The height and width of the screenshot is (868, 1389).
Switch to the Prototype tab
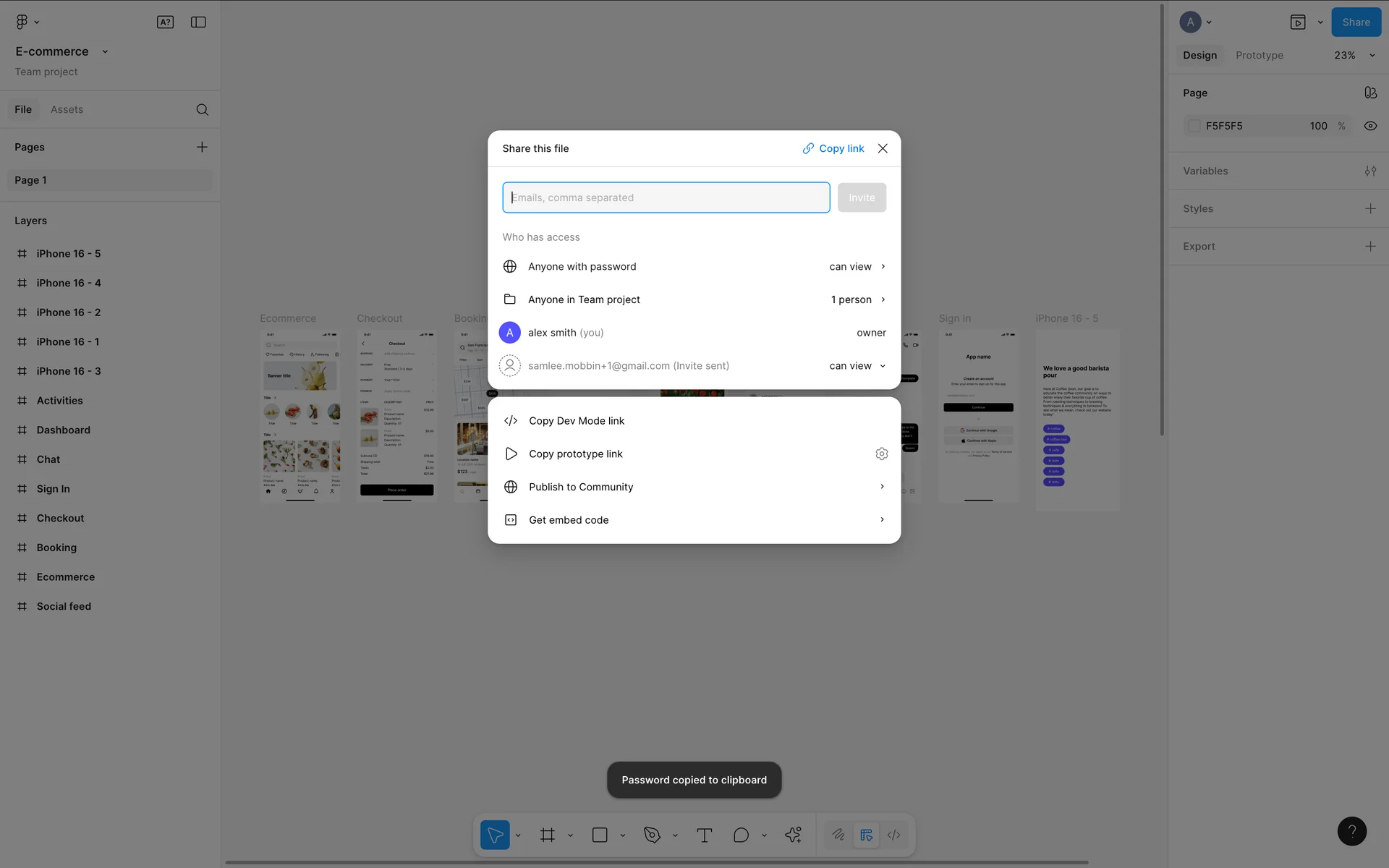coord(1259,56)
